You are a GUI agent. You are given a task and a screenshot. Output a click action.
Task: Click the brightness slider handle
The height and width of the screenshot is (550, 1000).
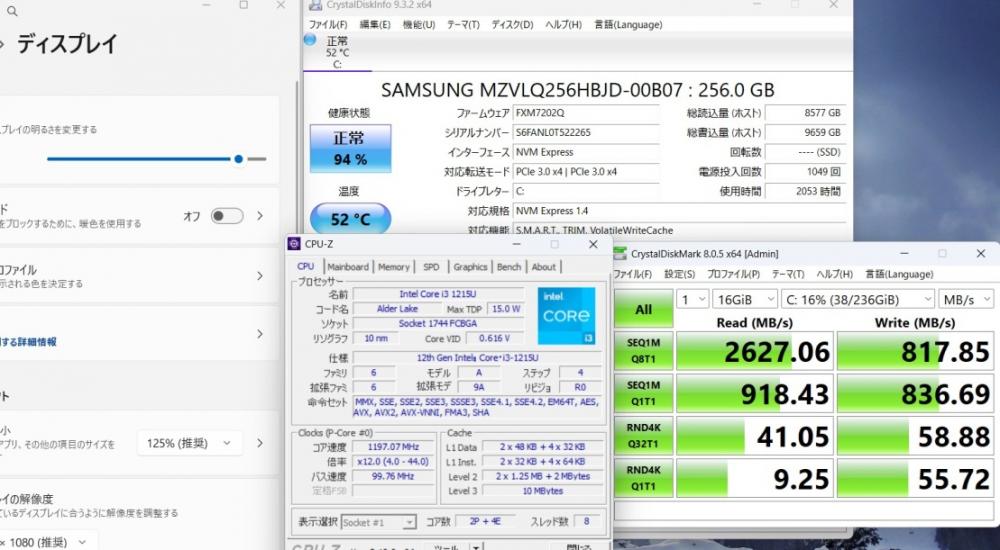click(x=239, y=159)
